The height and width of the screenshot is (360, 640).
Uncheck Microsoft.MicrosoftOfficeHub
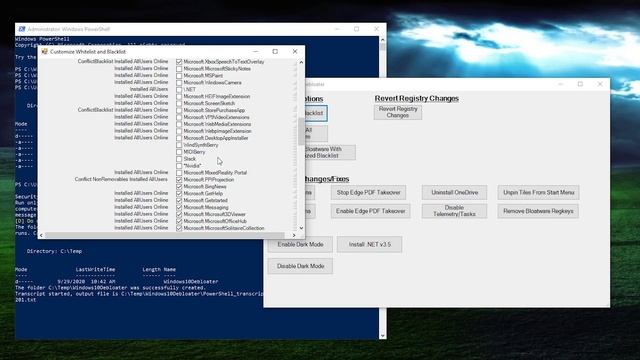click(179, 221)
